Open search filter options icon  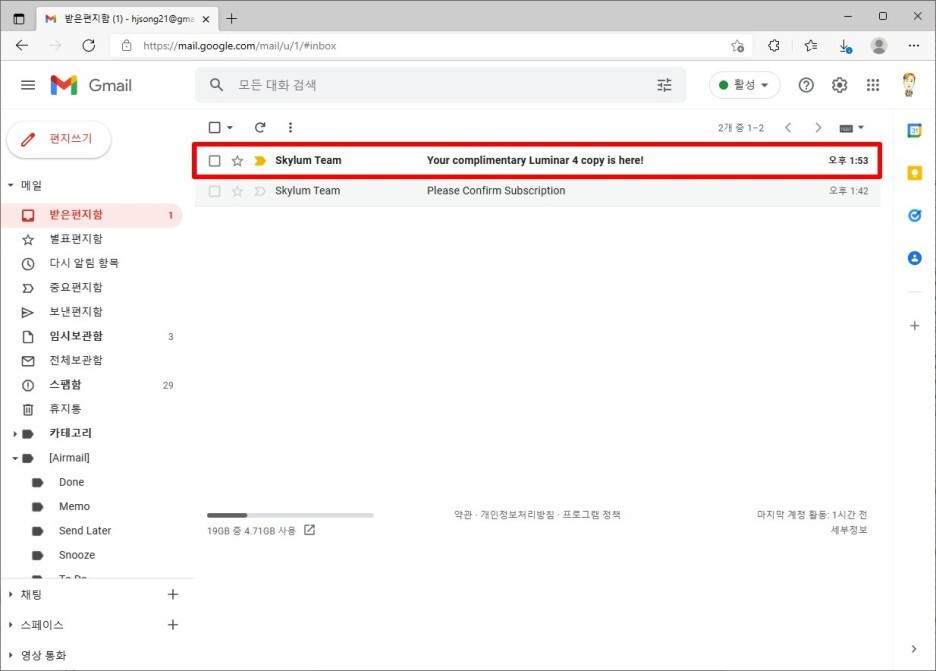(x=664, y=85)
